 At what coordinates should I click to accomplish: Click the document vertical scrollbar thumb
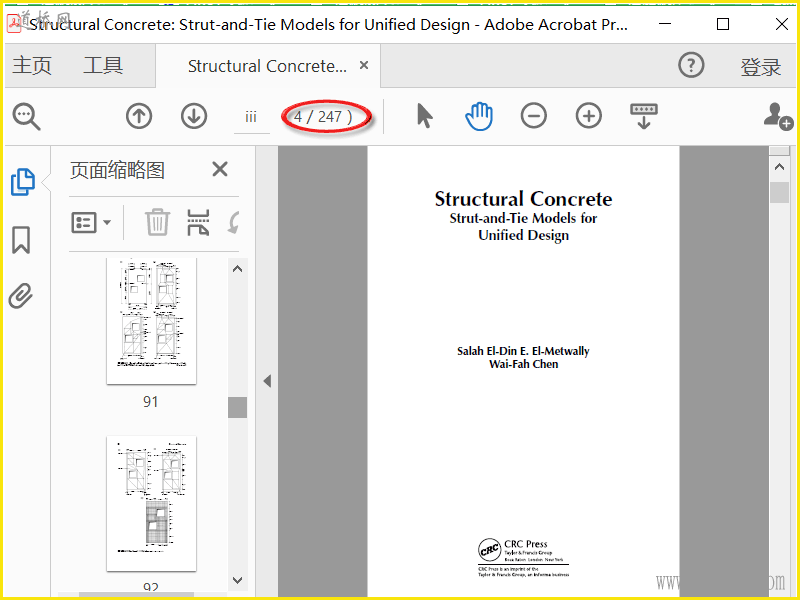coord(779,192)
